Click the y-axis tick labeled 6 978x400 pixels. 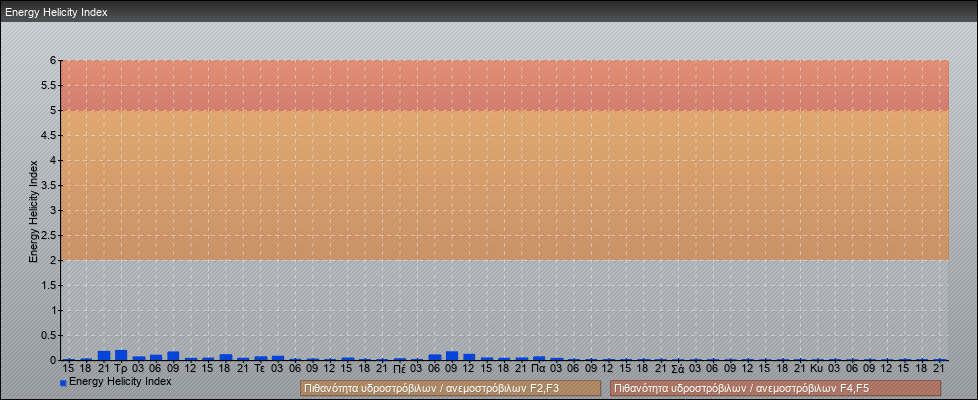(x=52, y=60)
